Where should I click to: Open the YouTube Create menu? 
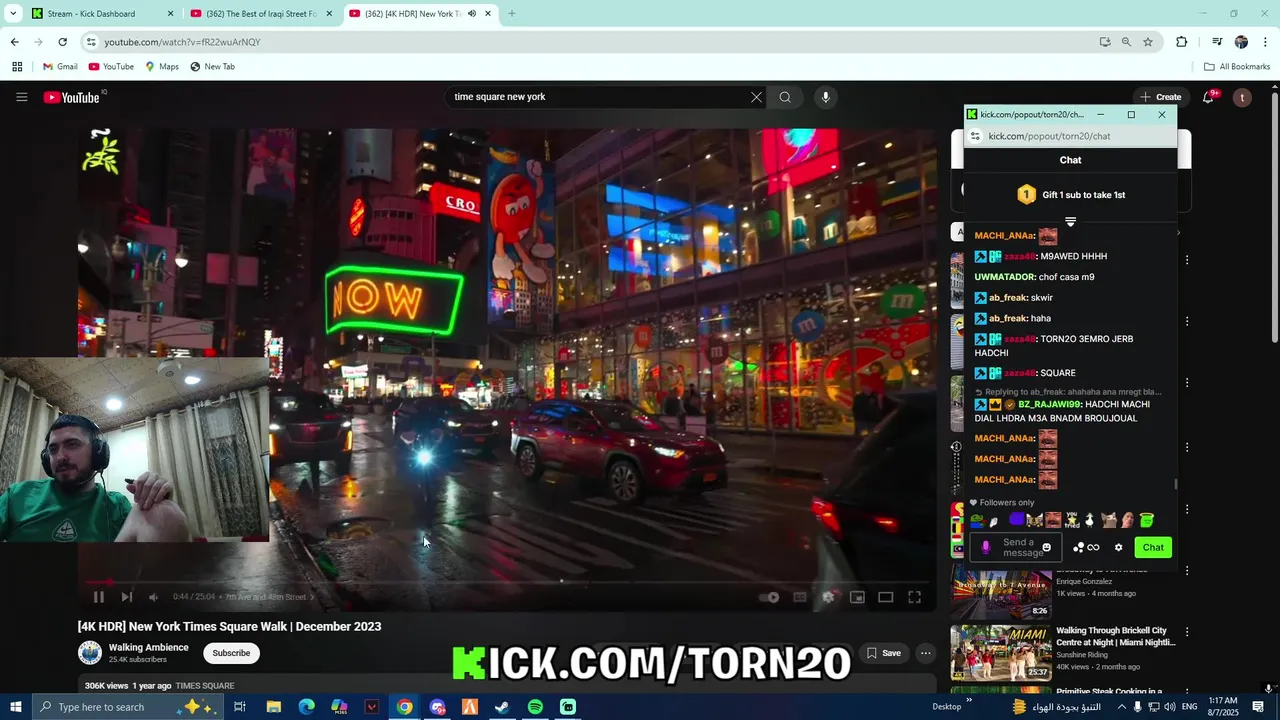click(1161, 97)
